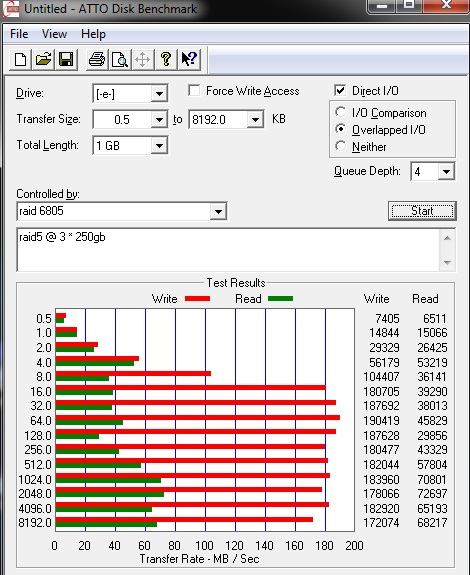
Task: Click the description scrollbar down arrow
Action: coord(447,262)
